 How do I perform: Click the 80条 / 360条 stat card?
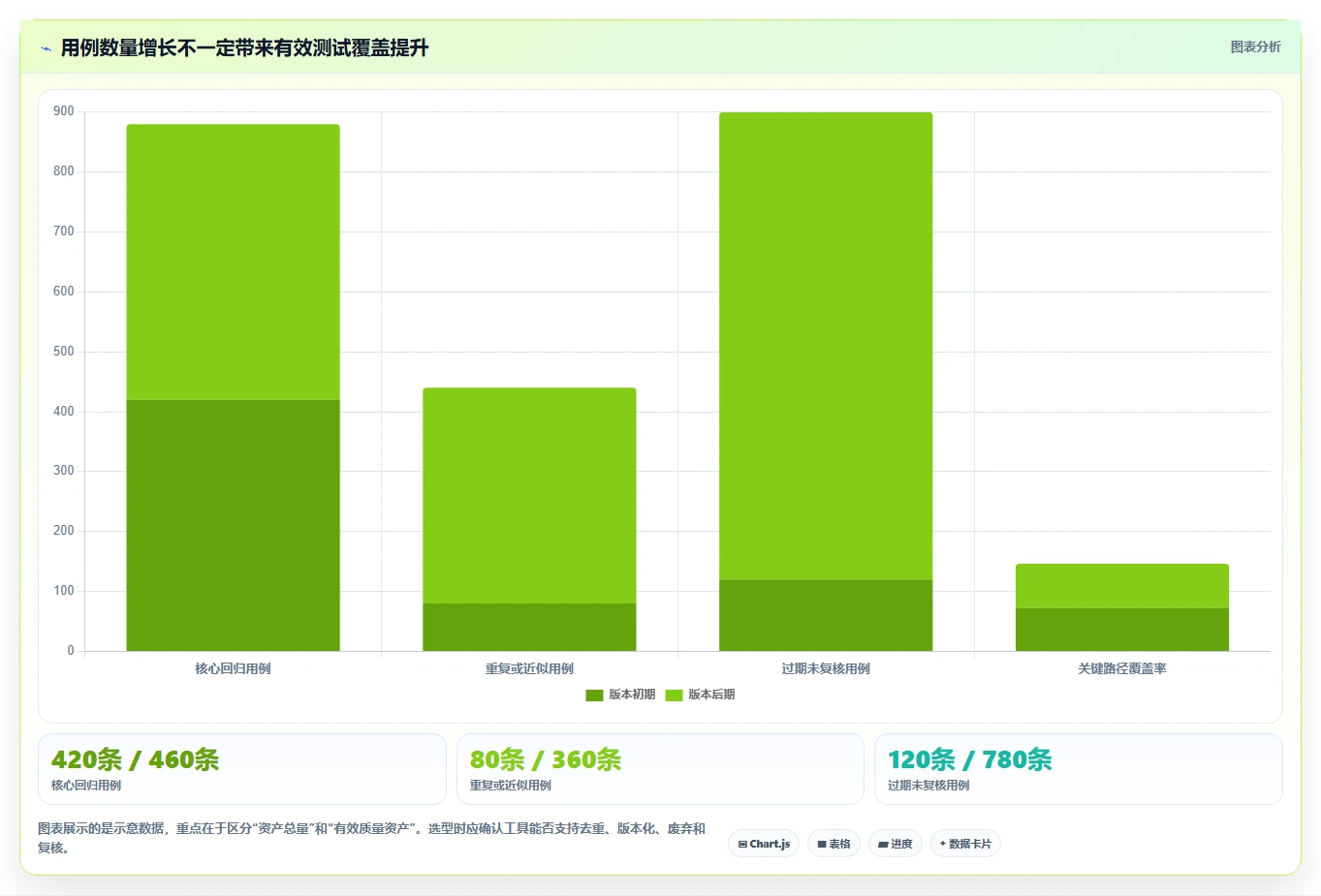[x=660, y=769]
